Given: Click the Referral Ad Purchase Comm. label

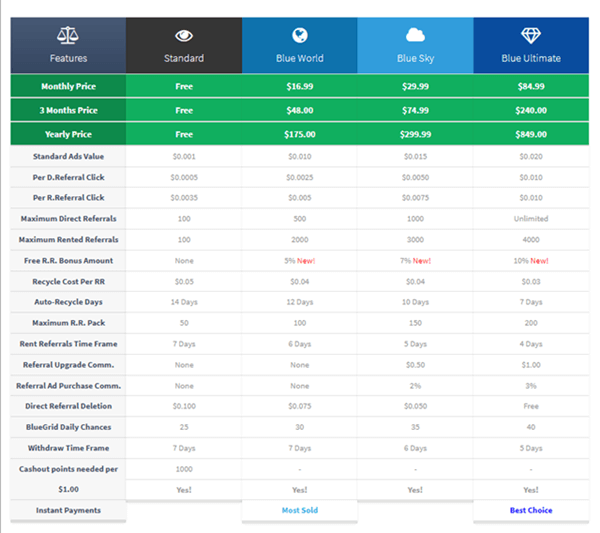Looking at the screenshot, I should click(68, 386).
